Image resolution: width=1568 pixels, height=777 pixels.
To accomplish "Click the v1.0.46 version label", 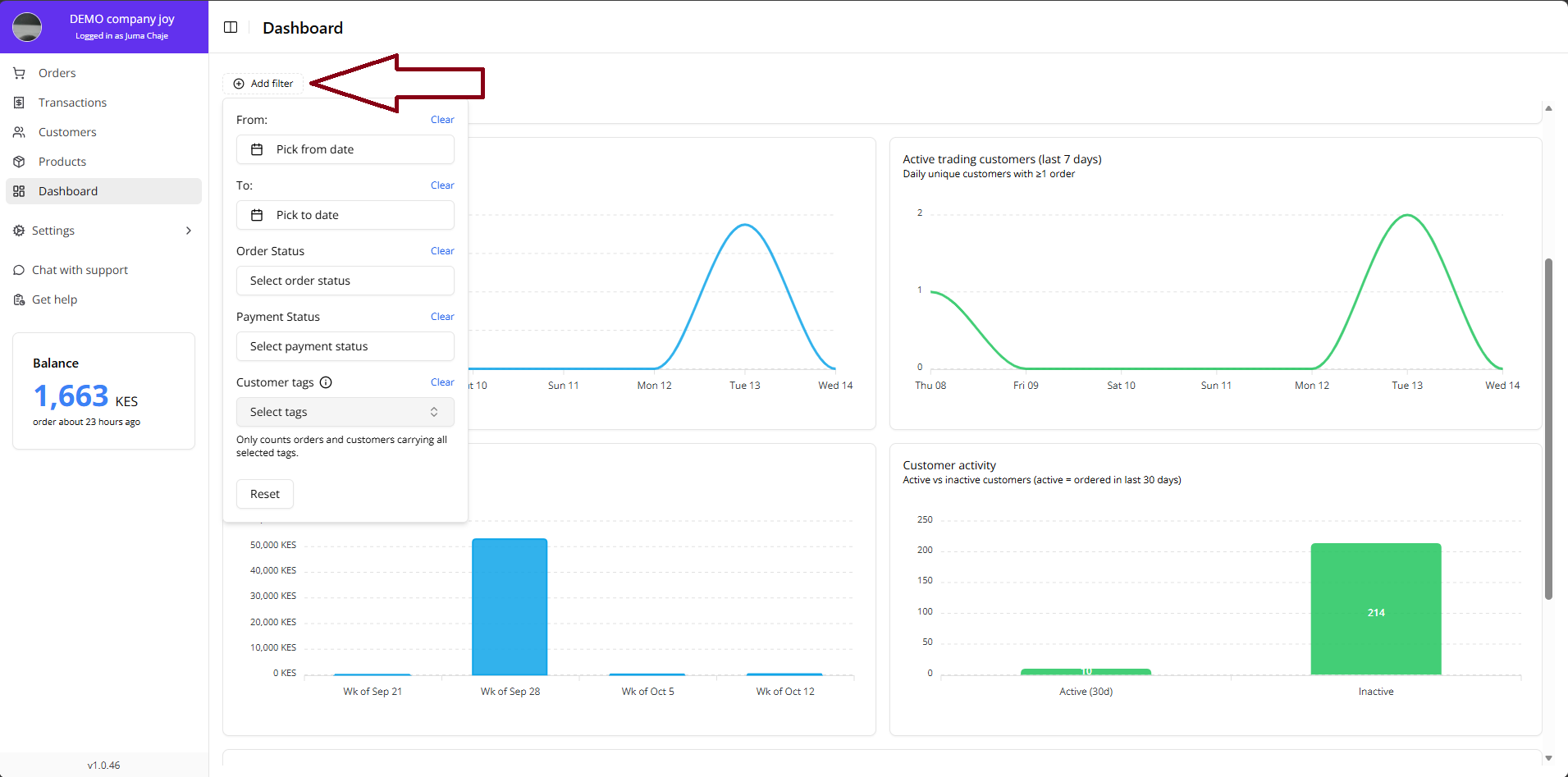I will 104,766.
